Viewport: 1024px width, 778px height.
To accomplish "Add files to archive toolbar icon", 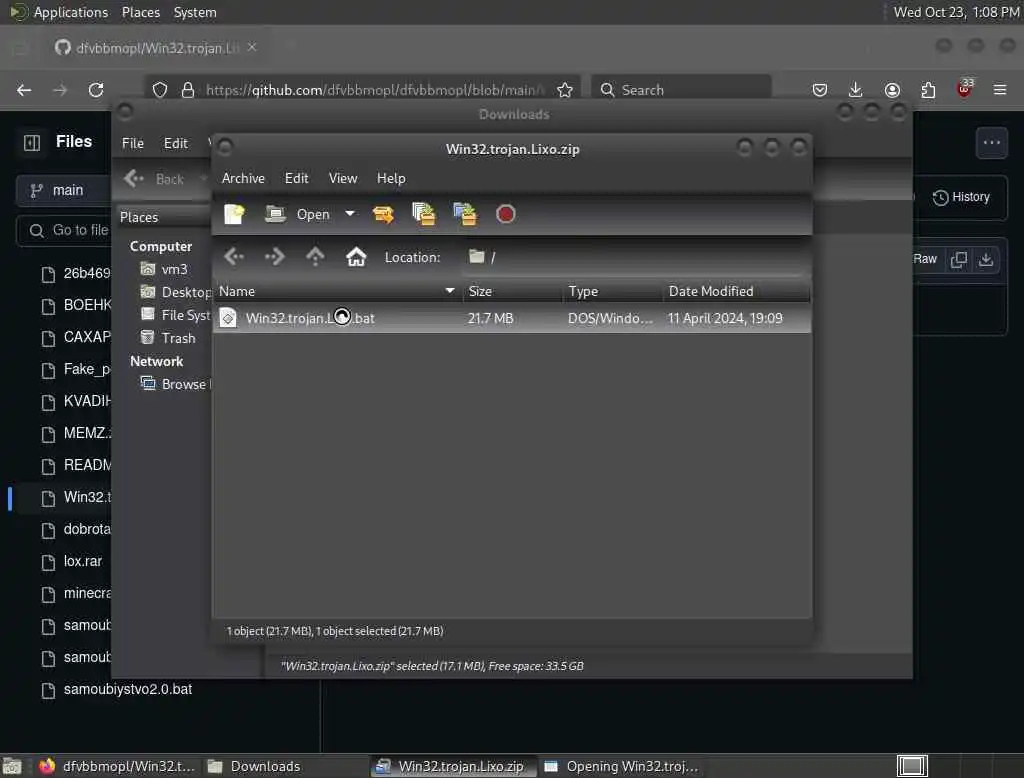I will pyautogui.click(x=423, y=214).
